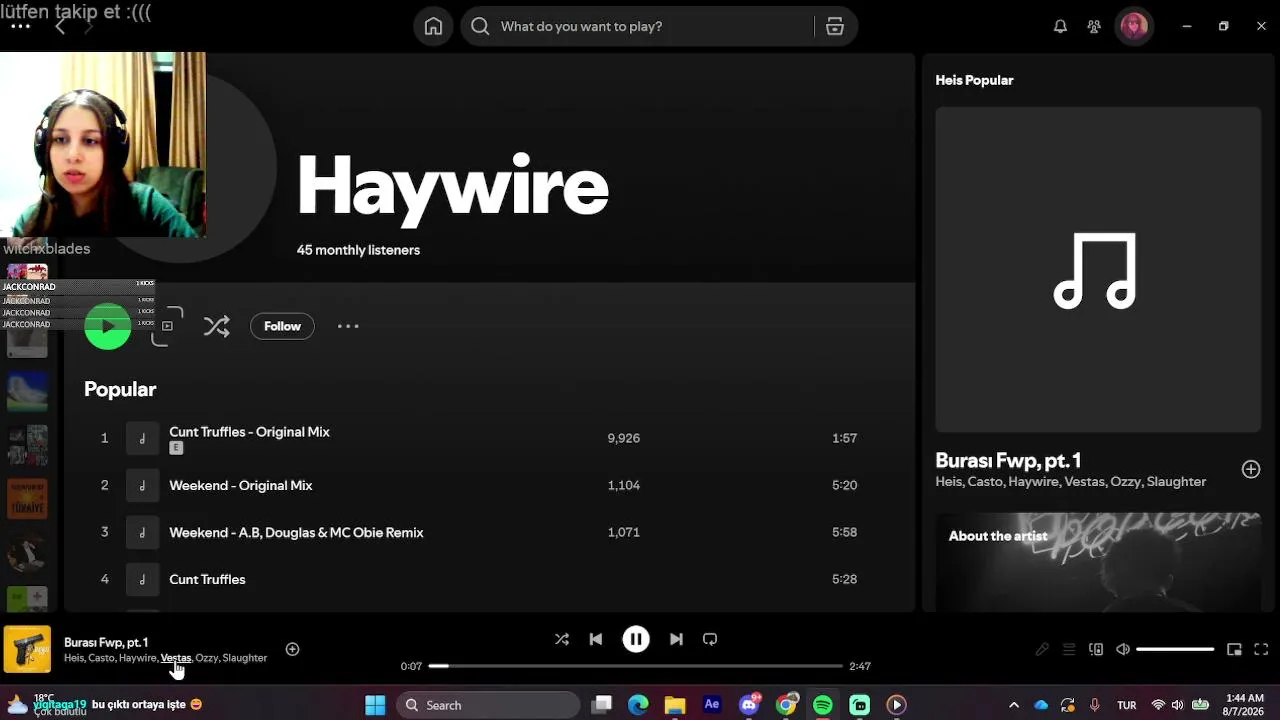Screen dimensions: 1280x720
Task: Open the lyrics microphone icon
Action: click(x=1042, y=649)
